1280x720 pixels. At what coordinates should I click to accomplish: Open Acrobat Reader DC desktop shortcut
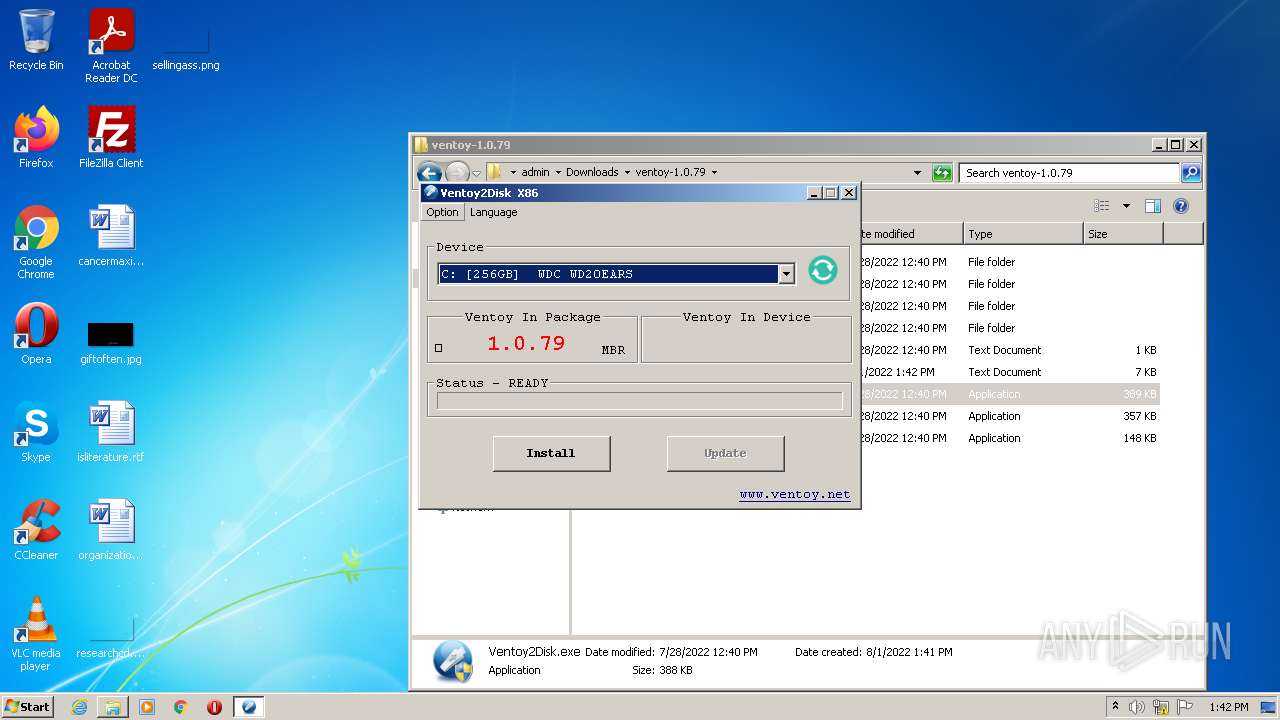(111, 46)
